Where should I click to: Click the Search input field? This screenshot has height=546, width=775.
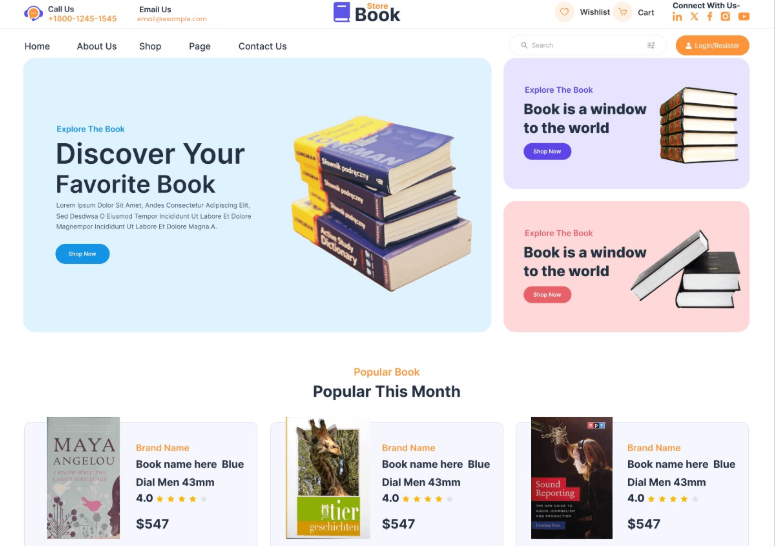(x=588, y=45)
